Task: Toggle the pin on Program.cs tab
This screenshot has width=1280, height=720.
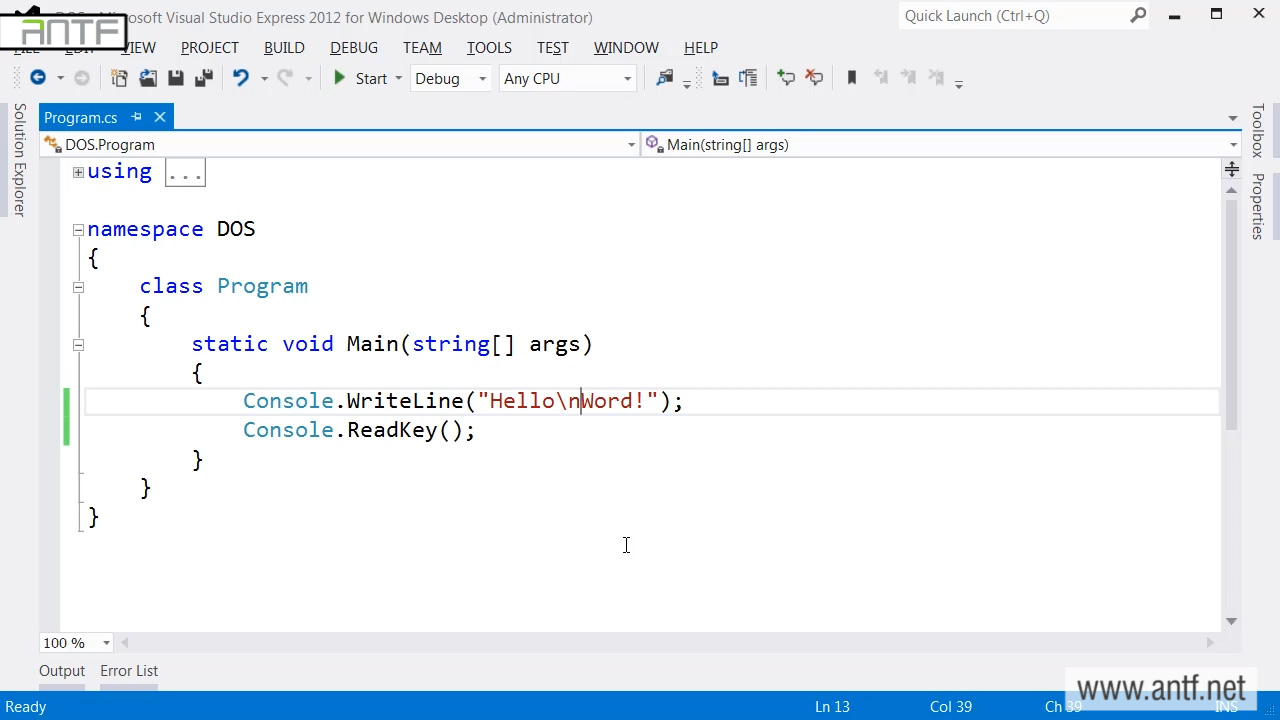Action: [137, 117]
